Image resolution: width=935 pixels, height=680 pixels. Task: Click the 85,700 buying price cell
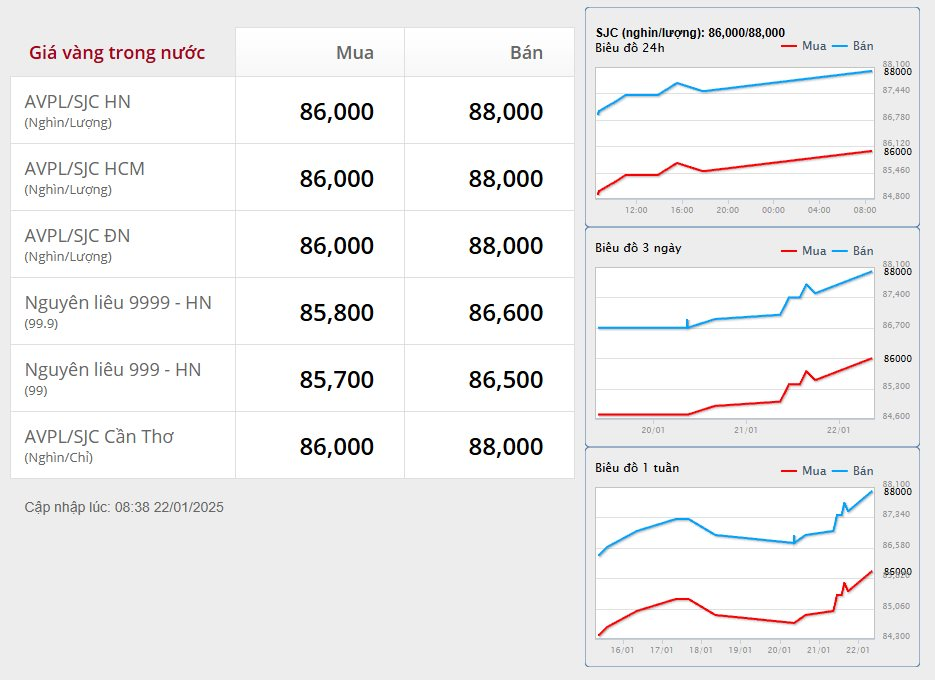[336, 379]
